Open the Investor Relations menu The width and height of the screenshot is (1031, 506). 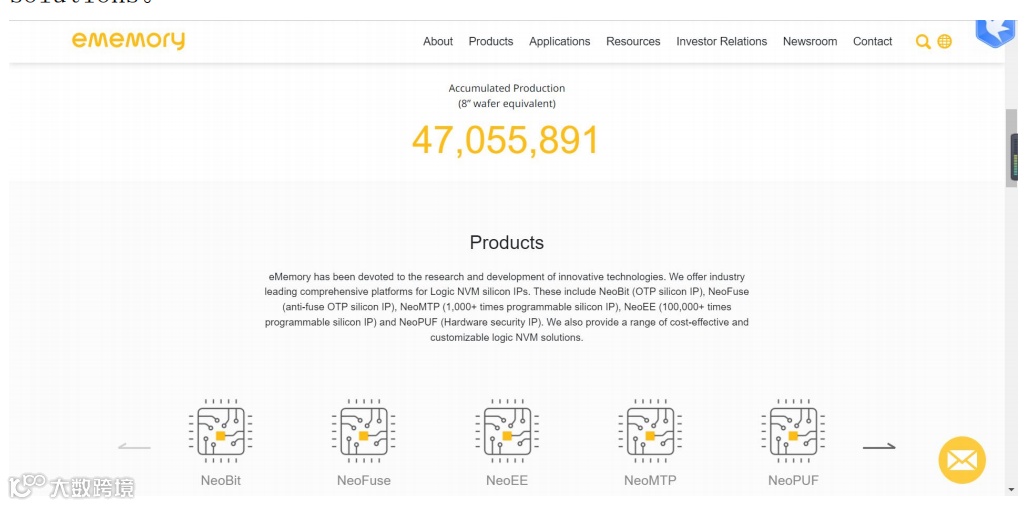coord(721,41)
